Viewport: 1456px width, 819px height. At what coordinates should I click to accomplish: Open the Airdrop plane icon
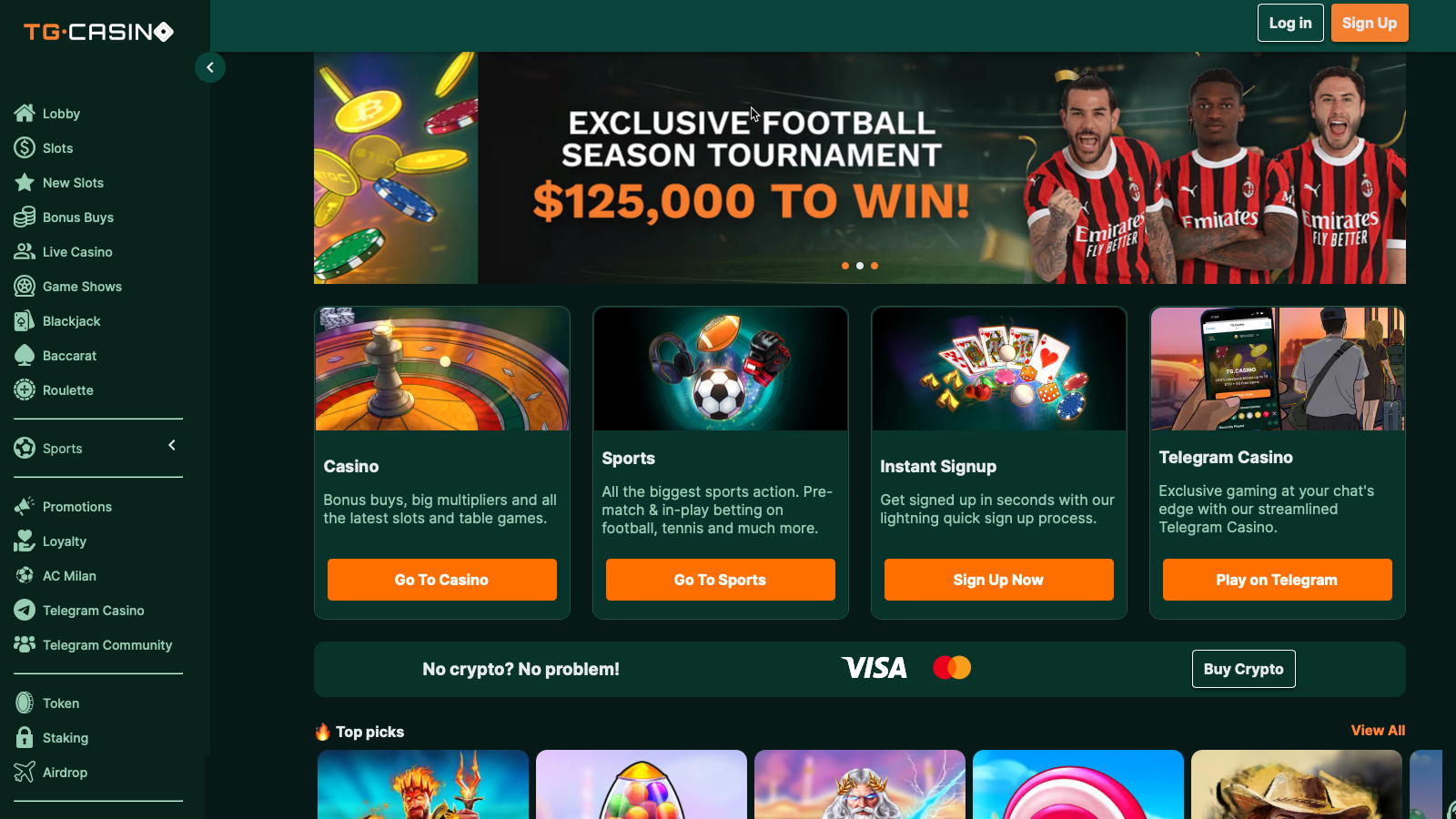[x=25, y=772]
